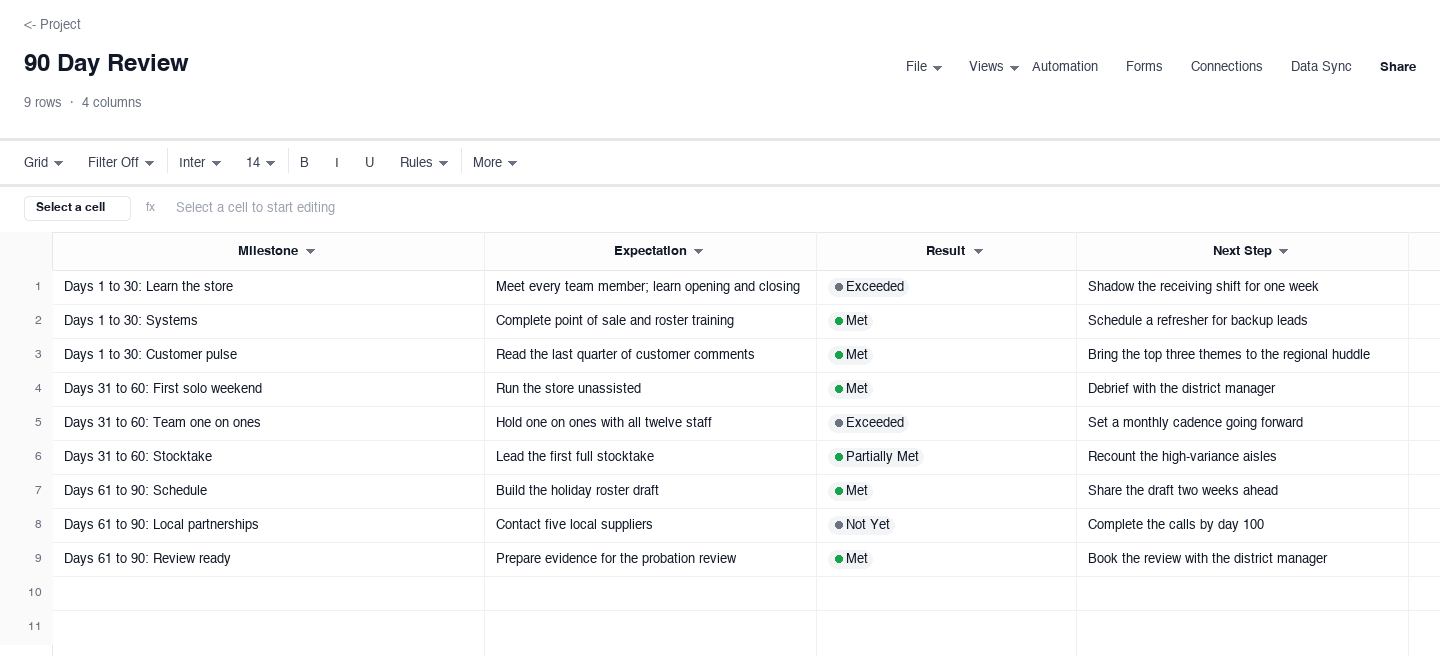Open the Data Sync menu item
Viewport: 1440px width, 656px height.
[x=1321, y=67]
